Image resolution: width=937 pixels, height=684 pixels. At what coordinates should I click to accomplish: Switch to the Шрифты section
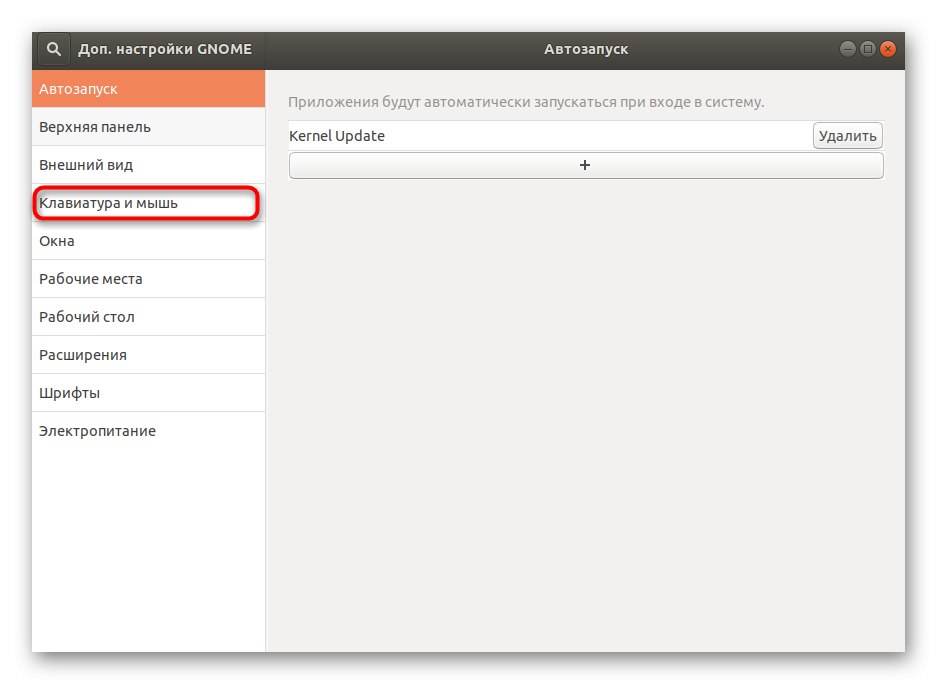click(148, 393)
